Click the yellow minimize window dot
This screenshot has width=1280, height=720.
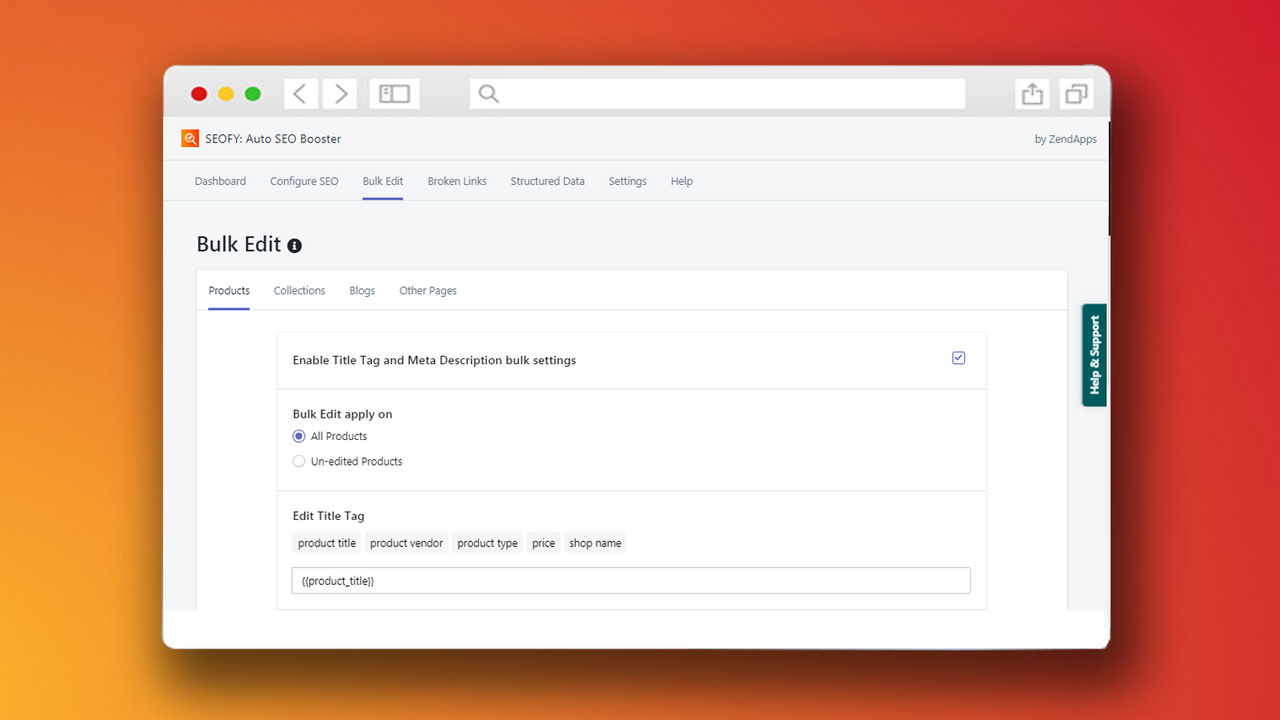click(x=226, y=94)
